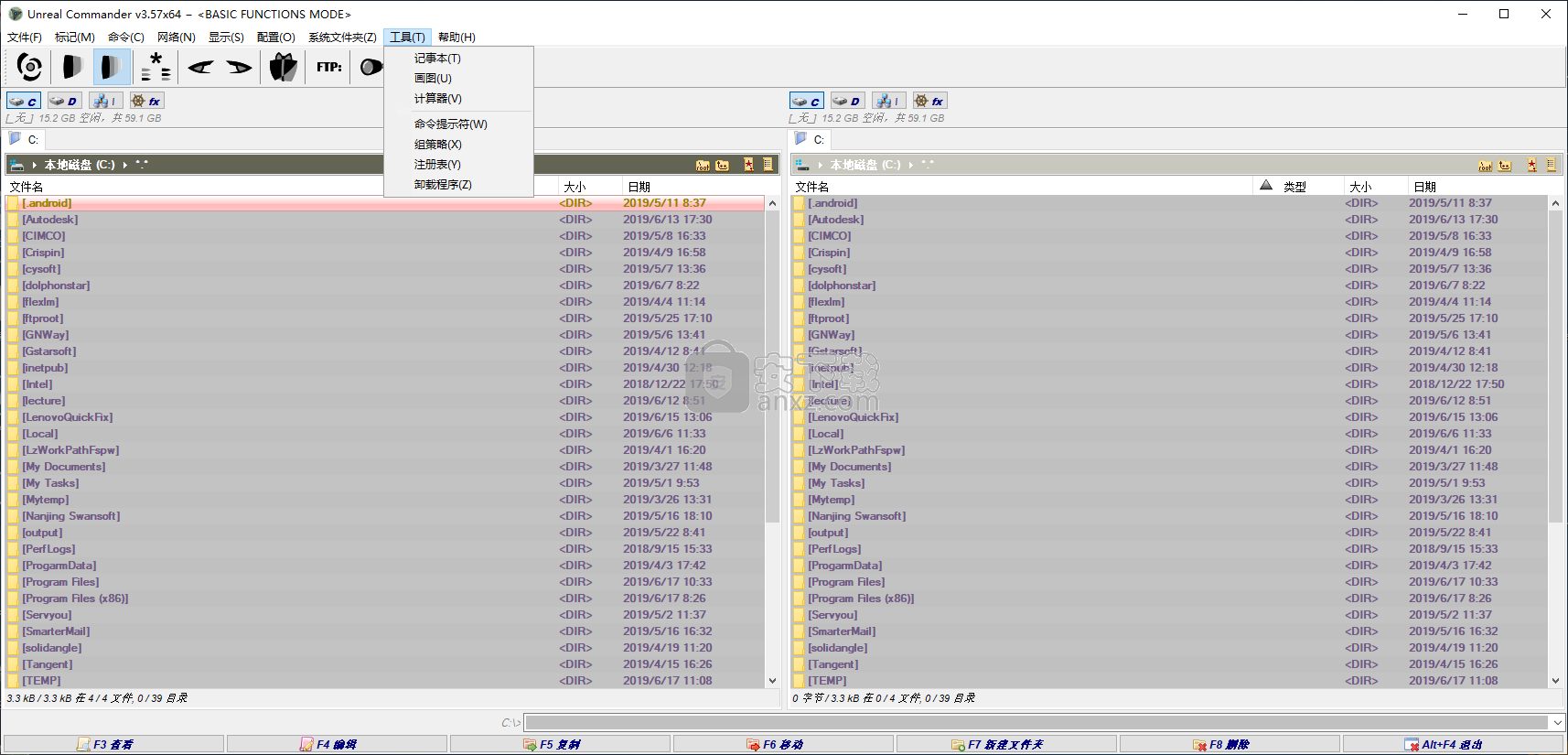Select 卸载程序(Z) menu entry
The image size is (1568, 755).
point(459,185)
